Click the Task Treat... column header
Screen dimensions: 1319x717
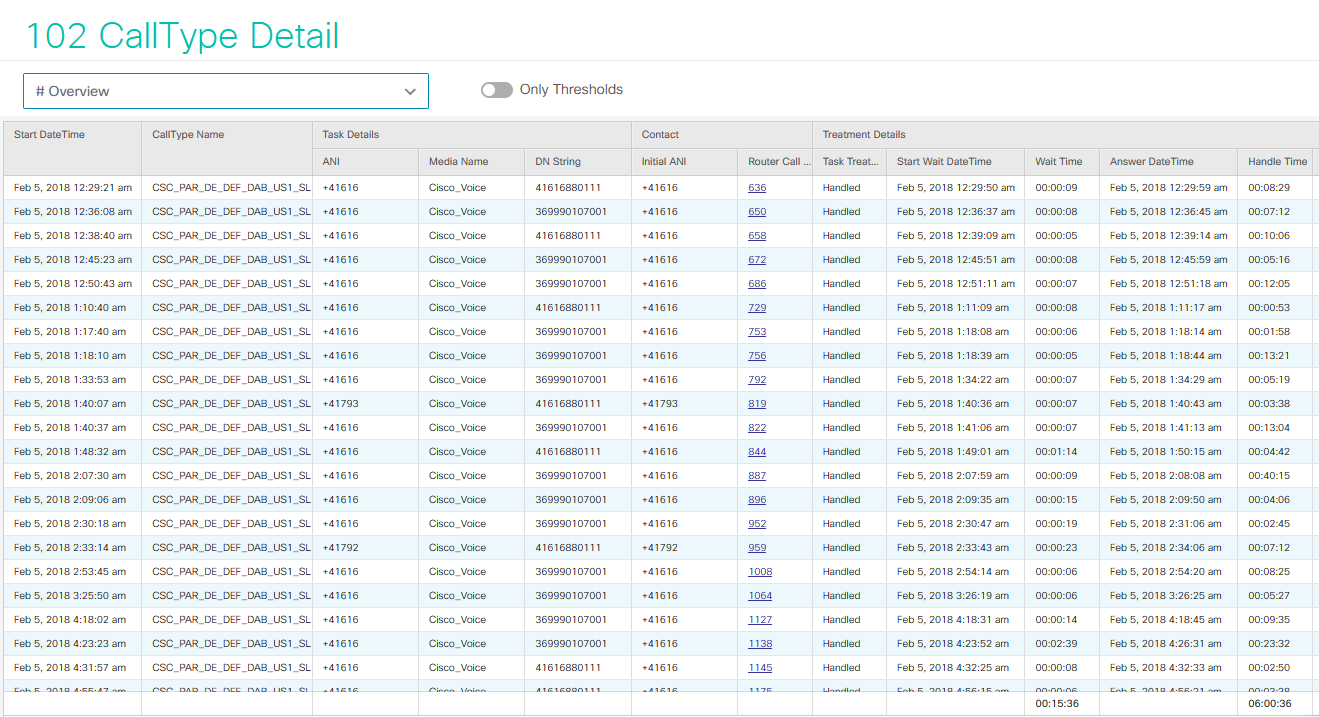[x=849, y=162]
